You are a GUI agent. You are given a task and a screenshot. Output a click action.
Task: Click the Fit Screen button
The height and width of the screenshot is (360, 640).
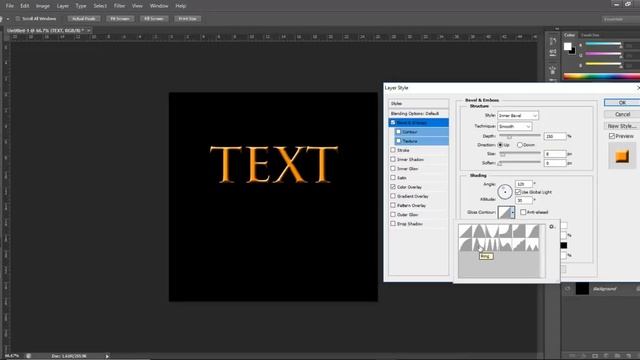point(120,19)
